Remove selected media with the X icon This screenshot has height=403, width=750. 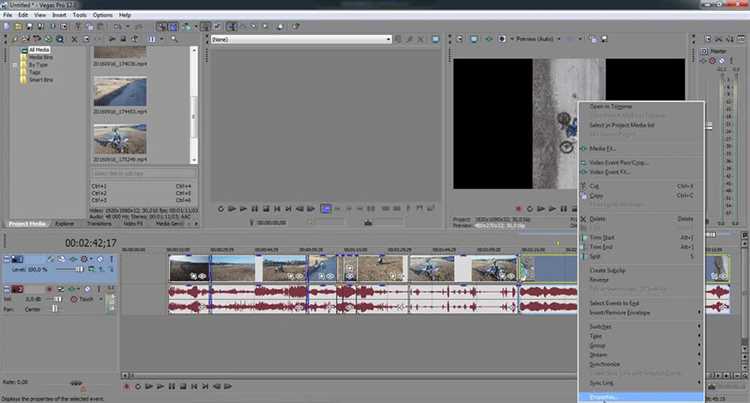[74, 39]
